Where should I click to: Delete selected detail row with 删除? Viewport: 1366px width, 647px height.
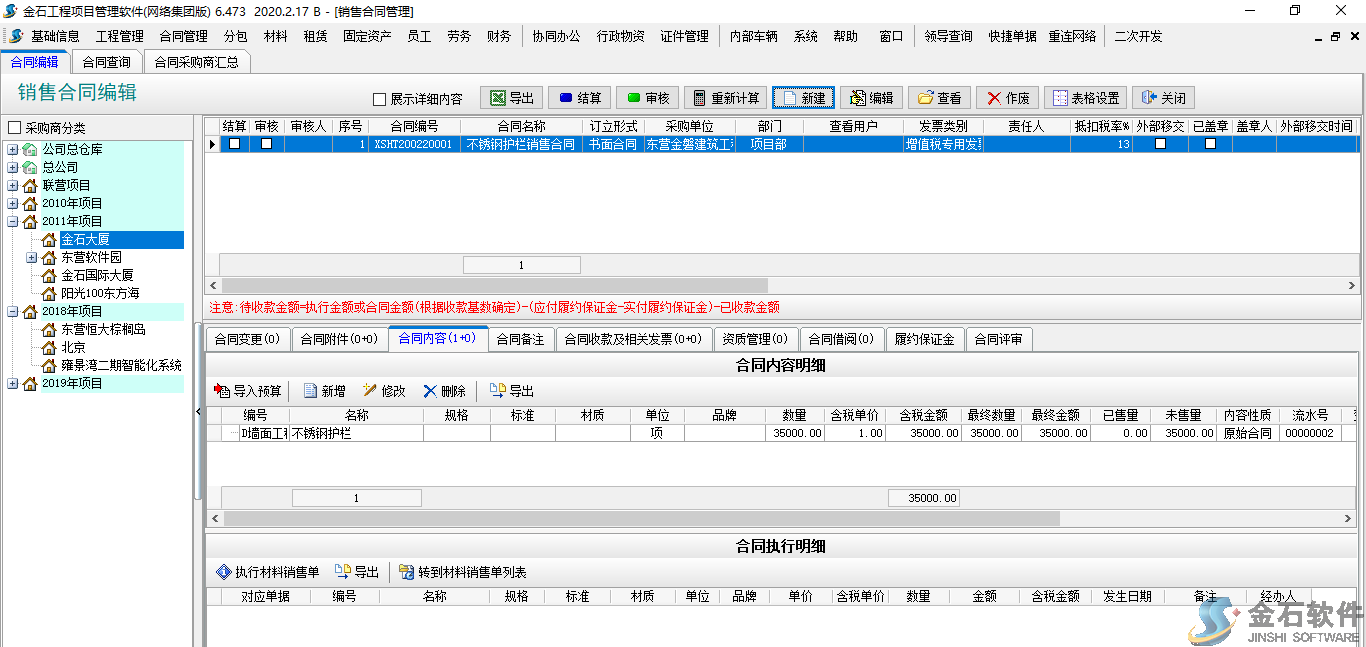(444, 390)
